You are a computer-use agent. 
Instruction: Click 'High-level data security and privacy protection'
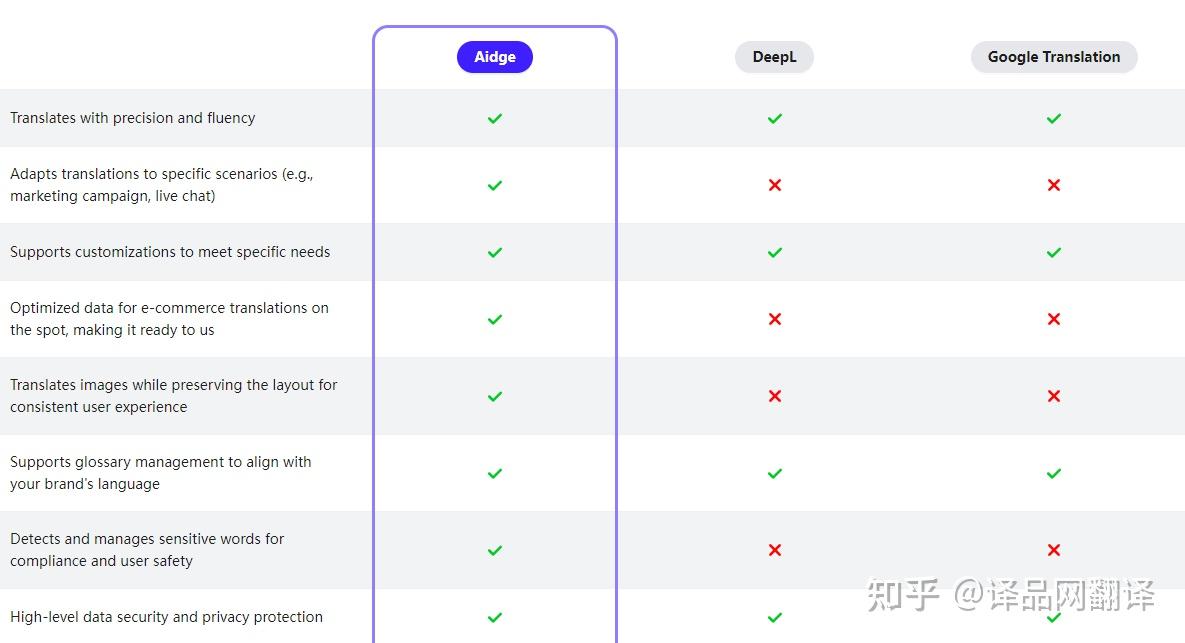(166, 617)
